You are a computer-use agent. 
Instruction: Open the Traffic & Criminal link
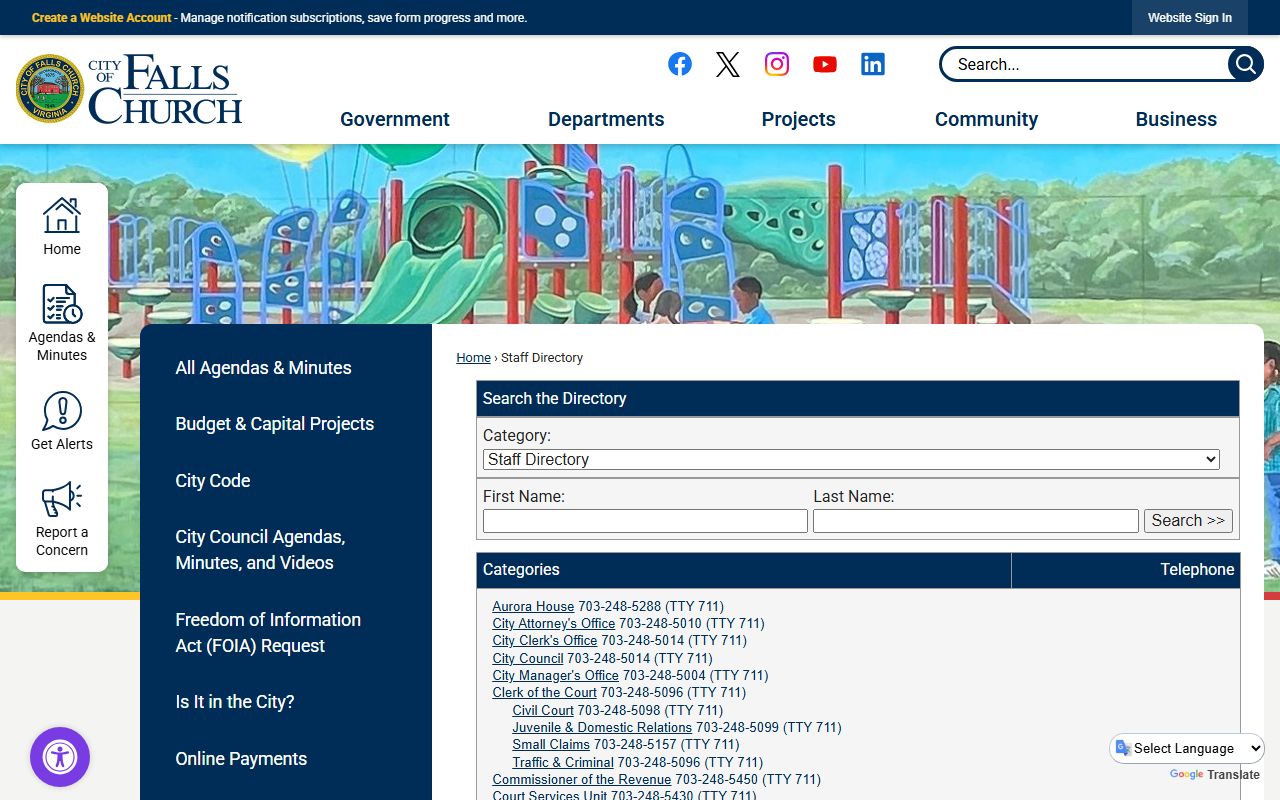tap(563, 762)
